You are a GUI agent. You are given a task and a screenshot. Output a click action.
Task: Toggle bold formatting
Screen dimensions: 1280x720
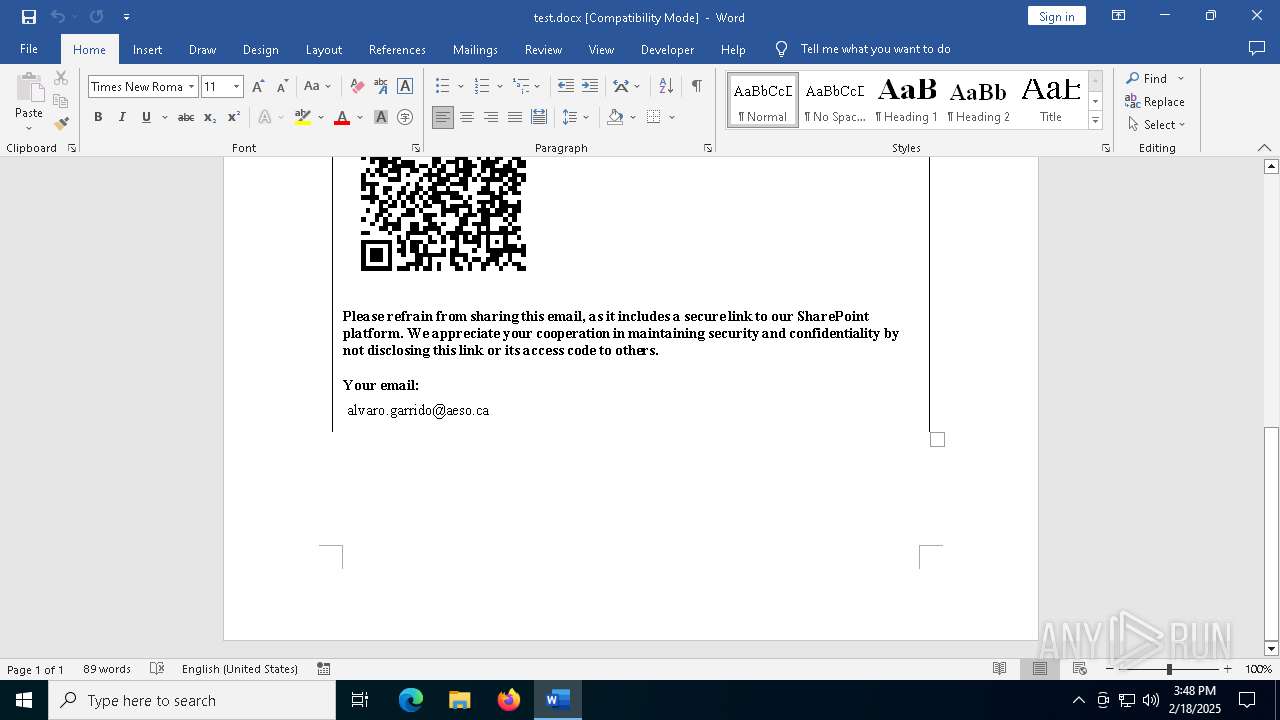click(98, 117)
